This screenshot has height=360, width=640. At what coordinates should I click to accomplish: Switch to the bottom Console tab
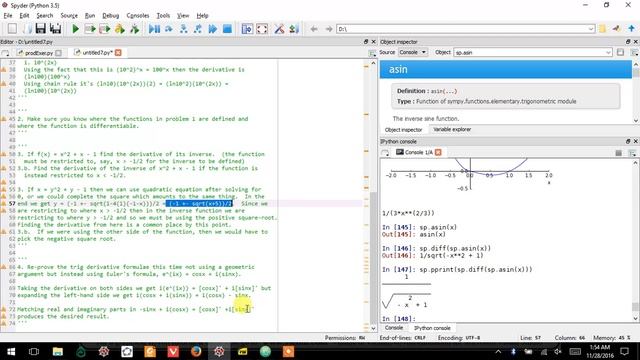pyautogui.click(x=393, y=328)
